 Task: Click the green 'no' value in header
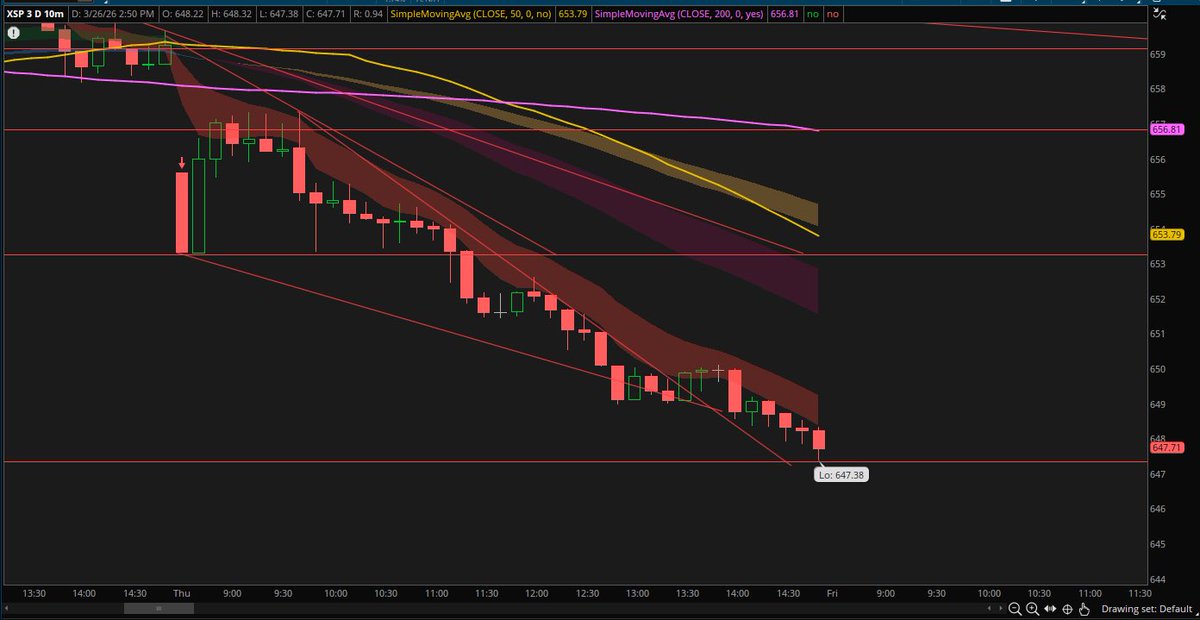click(x=813, y=14)
